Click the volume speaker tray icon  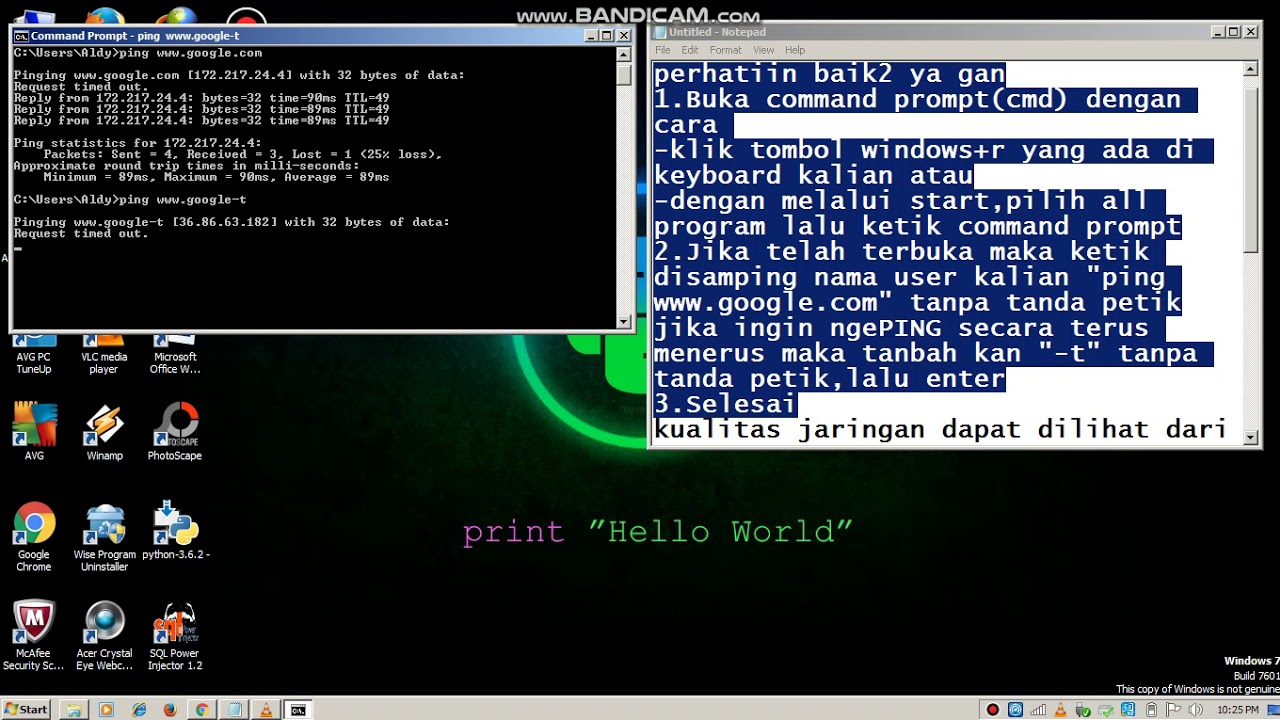coord(1195,710)
